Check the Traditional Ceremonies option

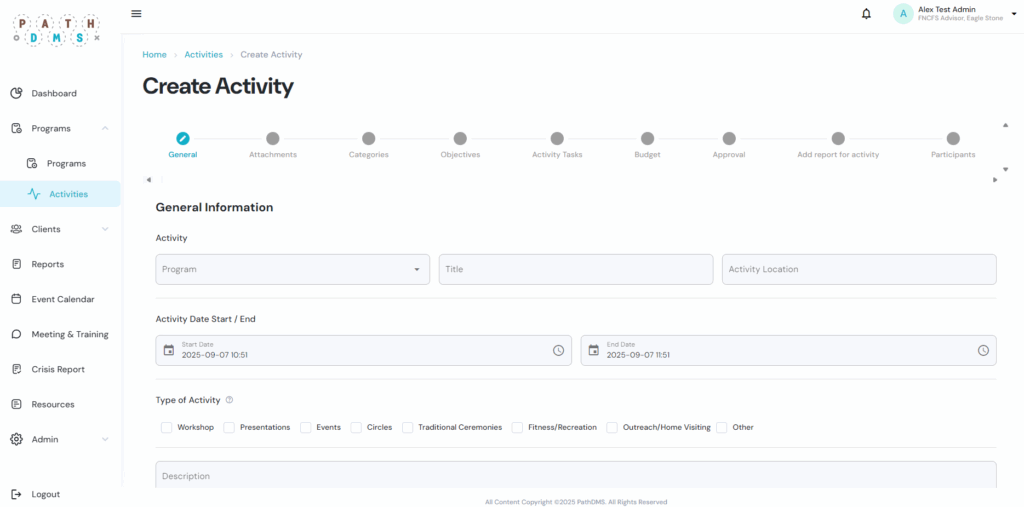pos(408,427)
